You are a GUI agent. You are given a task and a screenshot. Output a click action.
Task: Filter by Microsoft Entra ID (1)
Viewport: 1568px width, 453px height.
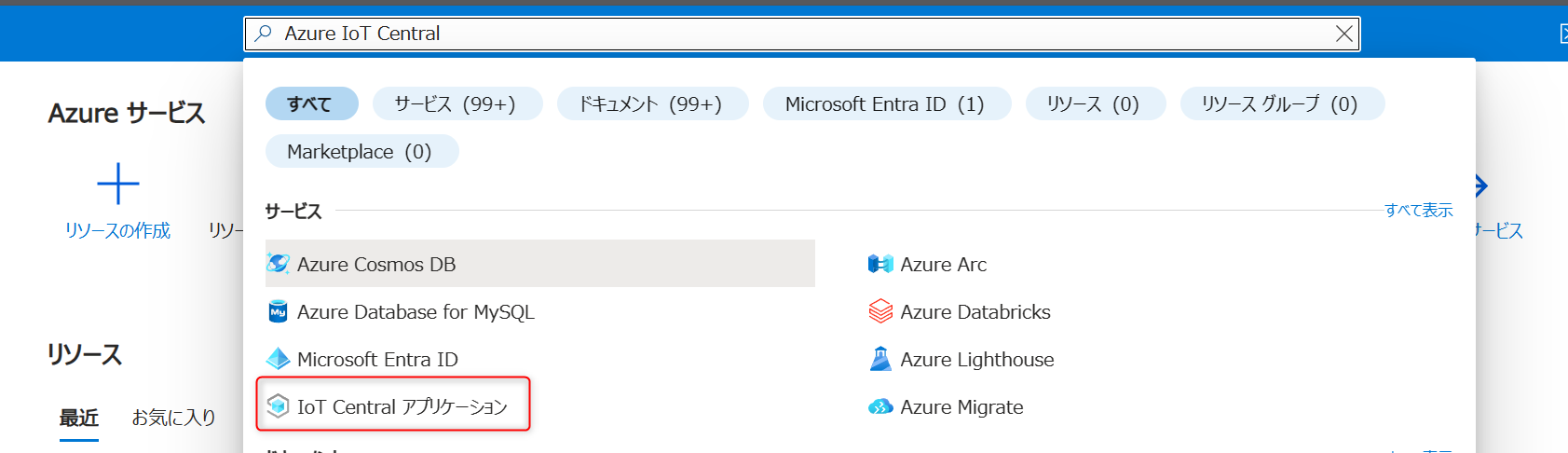point(886,103)
